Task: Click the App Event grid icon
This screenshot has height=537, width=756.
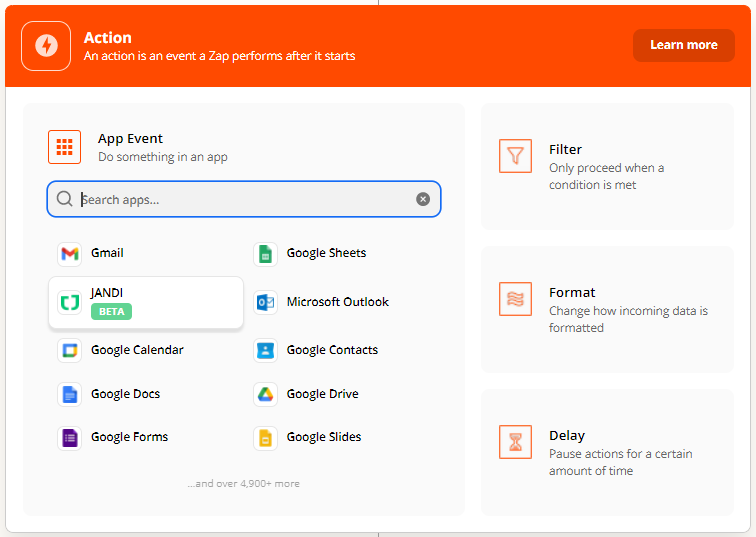Action: [x=65, y=147]
